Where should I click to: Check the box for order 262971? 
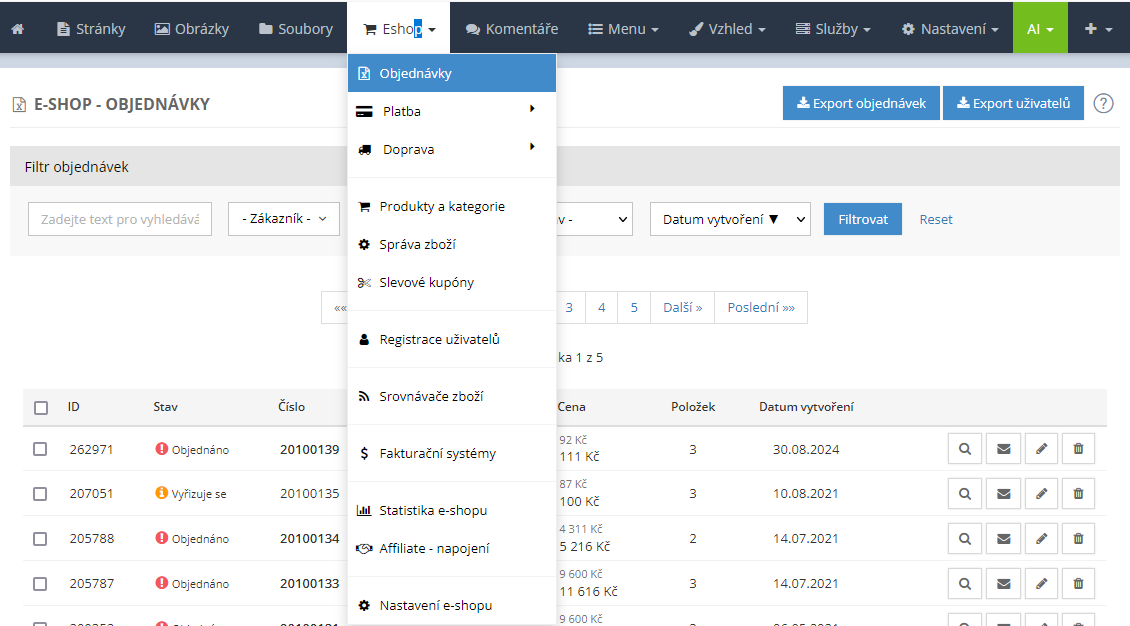coord(41,450)
